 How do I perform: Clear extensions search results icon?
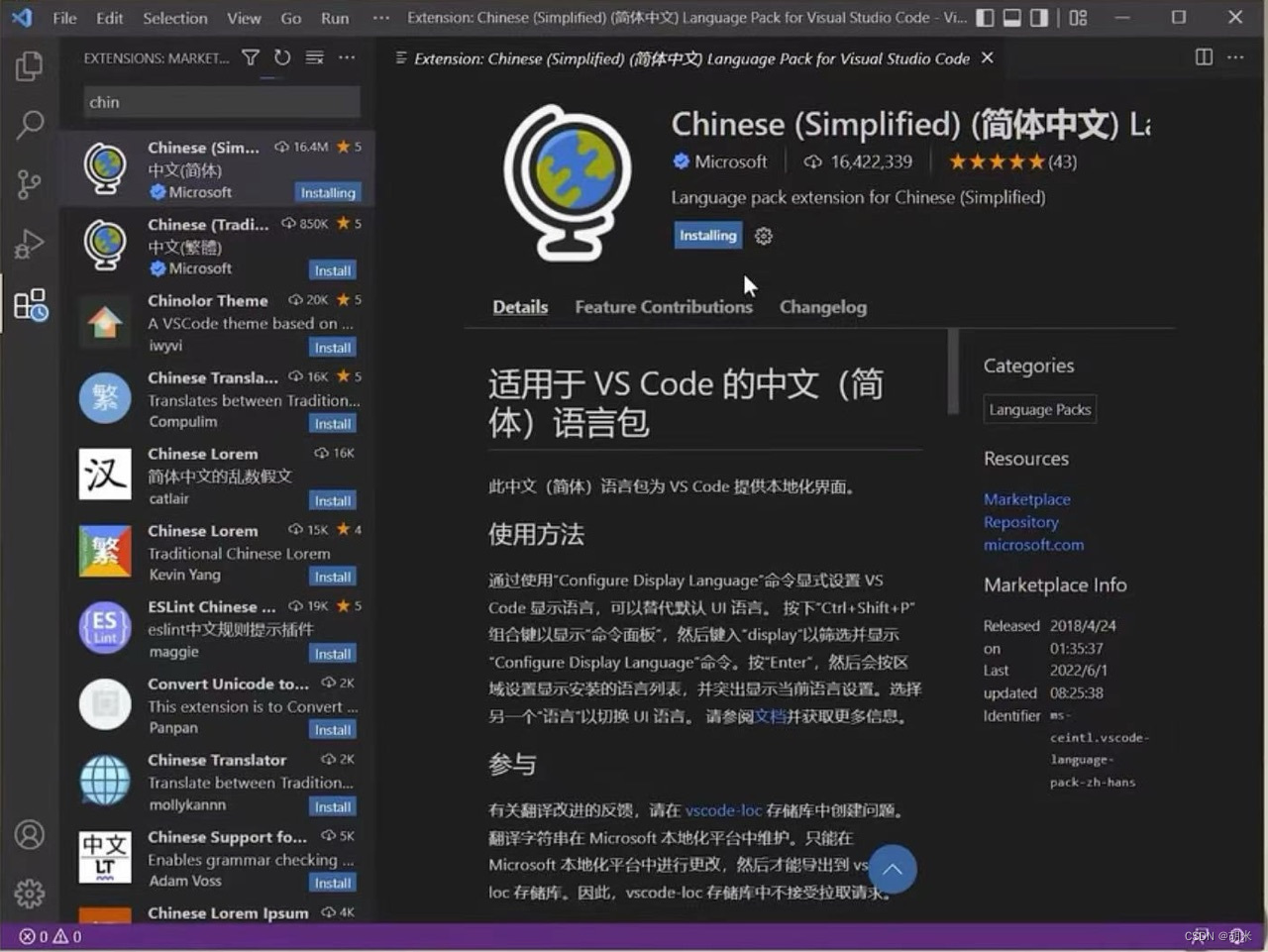pos(314,58)
